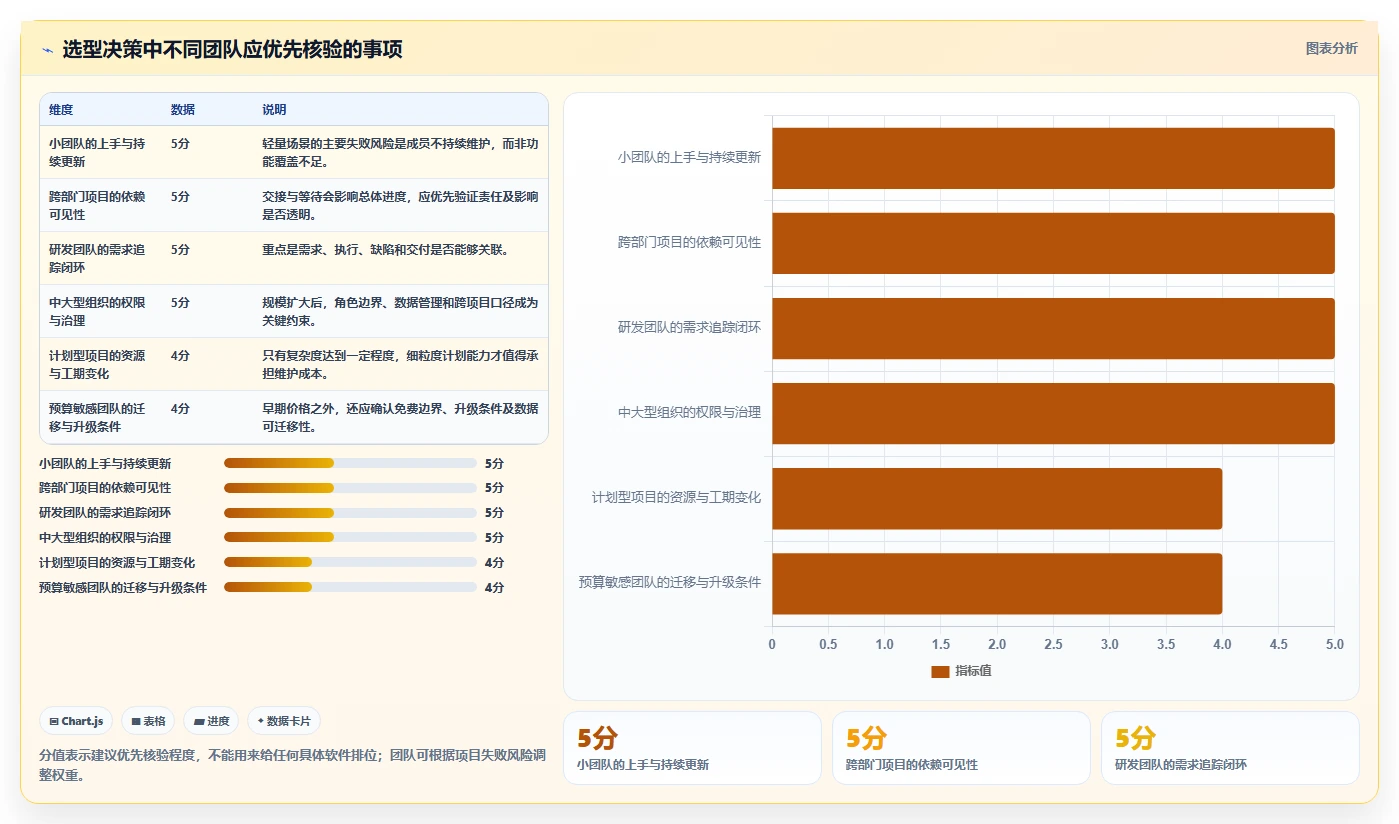Click progress value 4分 for 预算敏感团队的迁移与升级条件
1399x824 pixels.
[x=494, y=587]
